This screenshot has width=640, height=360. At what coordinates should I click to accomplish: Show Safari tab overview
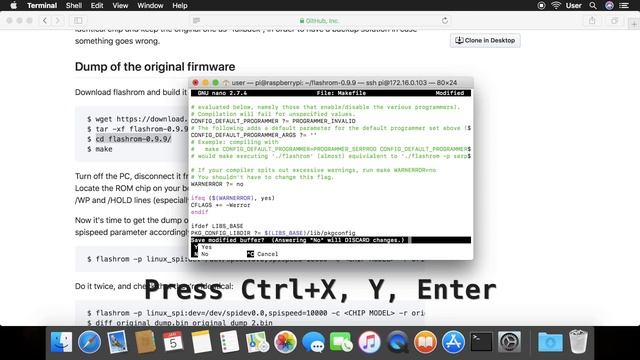click(x=614, y=20)
